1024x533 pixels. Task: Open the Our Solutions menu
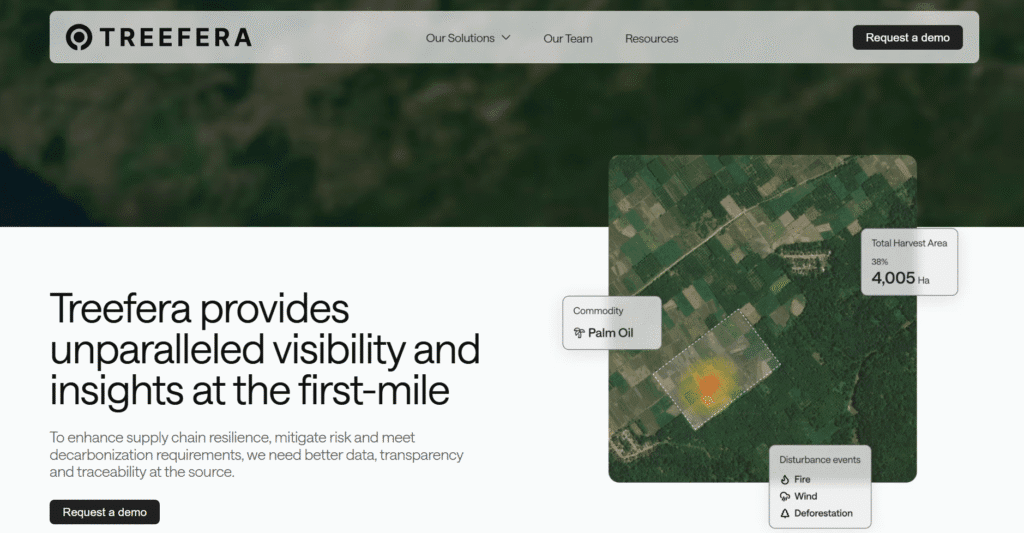point(468,38)
